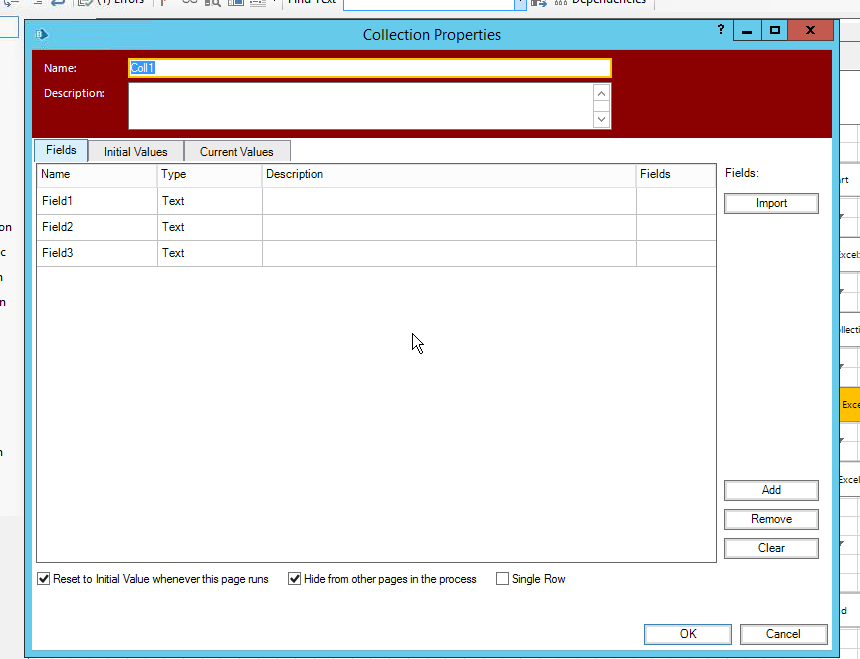Screen dimensions: 860x659
Task: Maximize the Collection Properties dialog
Action: point(774,30)
